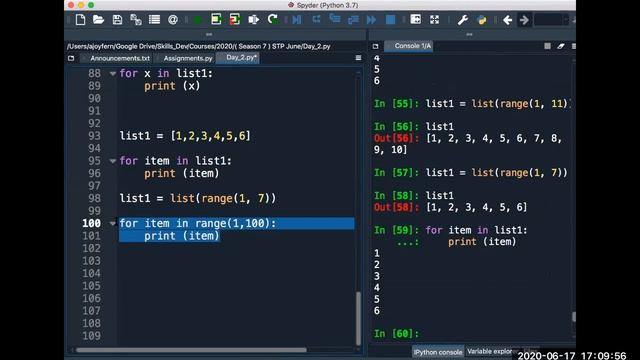Image resolution: width=640 pixels, height=360 pixels.
Task: Switch to the Assignments.py tab
Action: pyautogui.click(x=188, y=58)
